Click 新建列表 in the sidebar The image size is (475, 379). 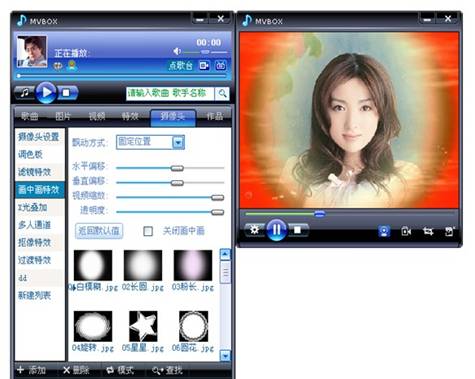pyautogui.click(x=39, y=295)
